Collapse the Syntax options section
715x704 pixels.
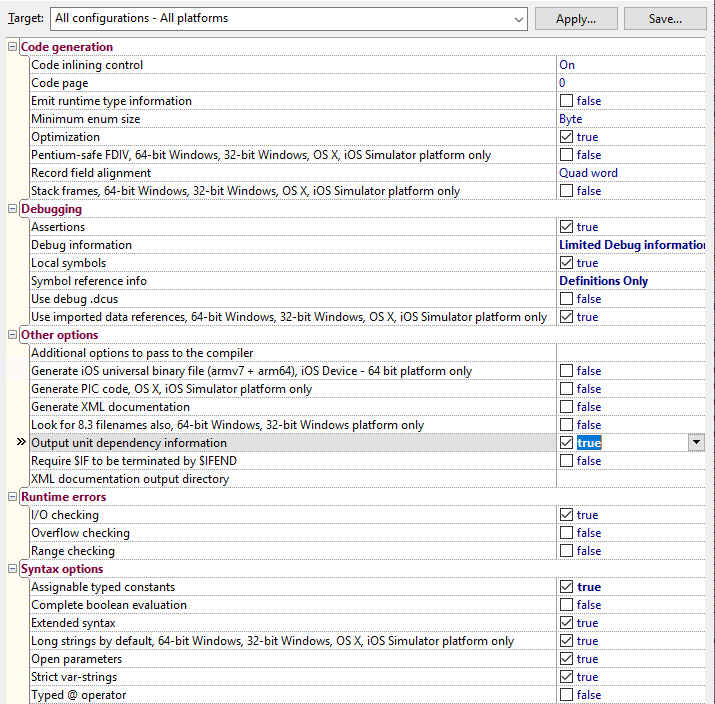(13, 569)
